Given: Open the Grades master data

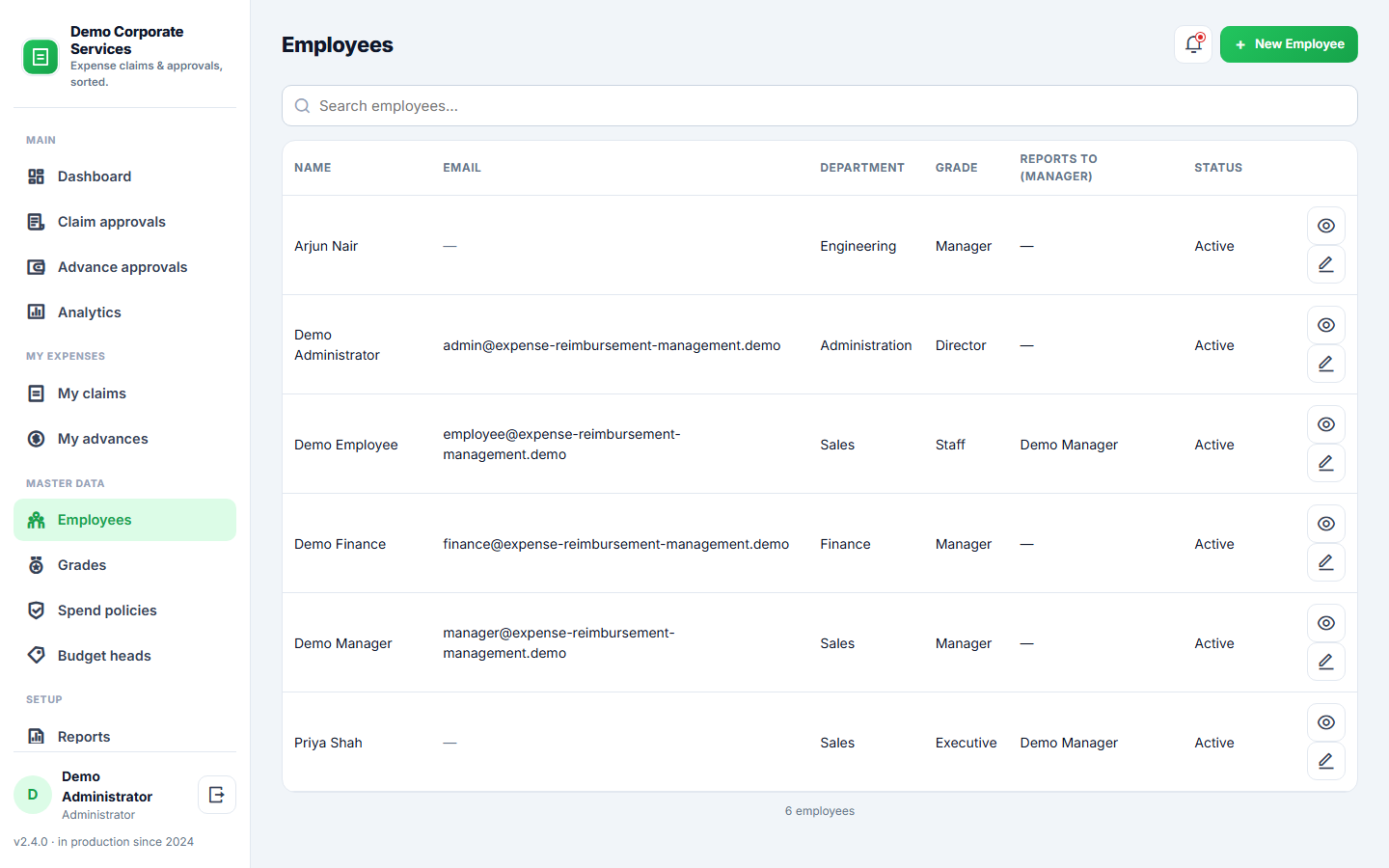Looking at the screenshot, I should 124,565.
